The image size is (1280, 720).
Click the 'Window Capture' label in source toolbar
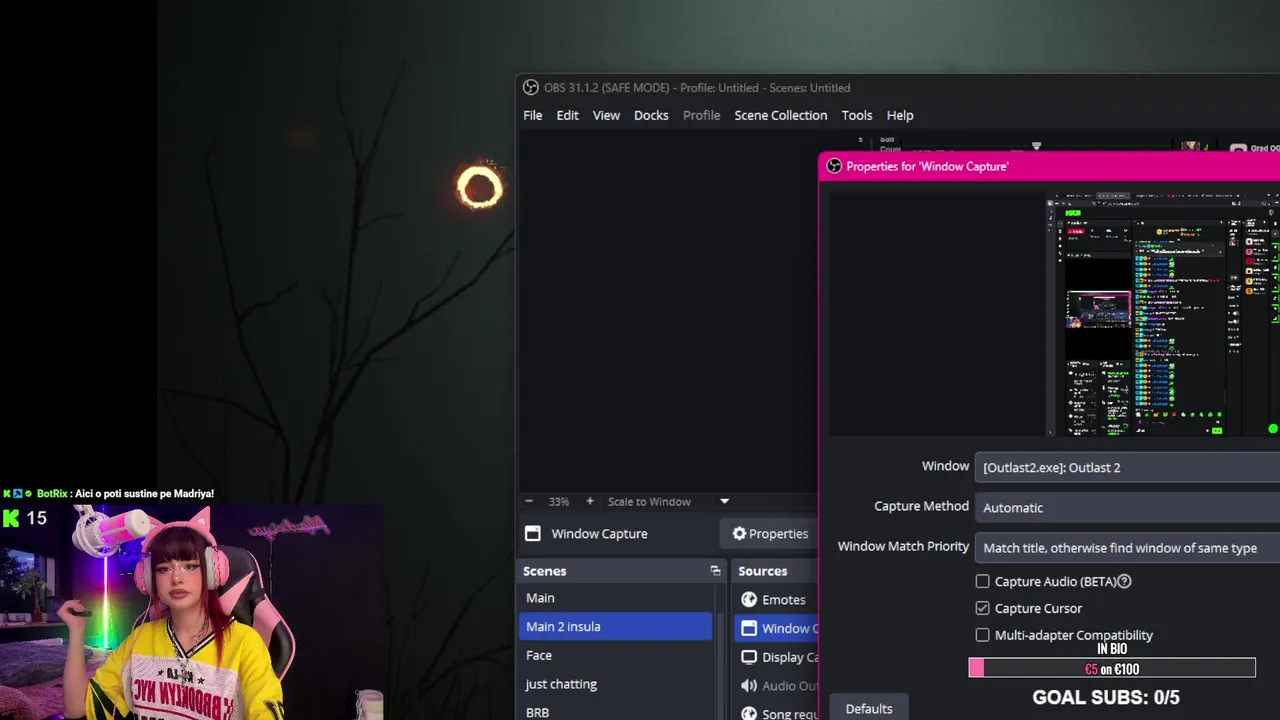[x=599, y=534]
